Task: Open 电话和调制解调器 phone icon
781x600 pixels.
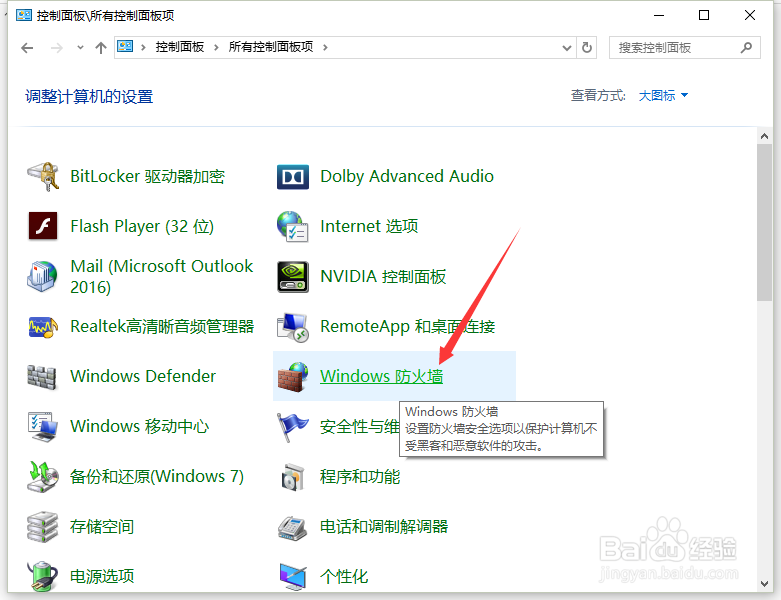Action: coord(292,527)
